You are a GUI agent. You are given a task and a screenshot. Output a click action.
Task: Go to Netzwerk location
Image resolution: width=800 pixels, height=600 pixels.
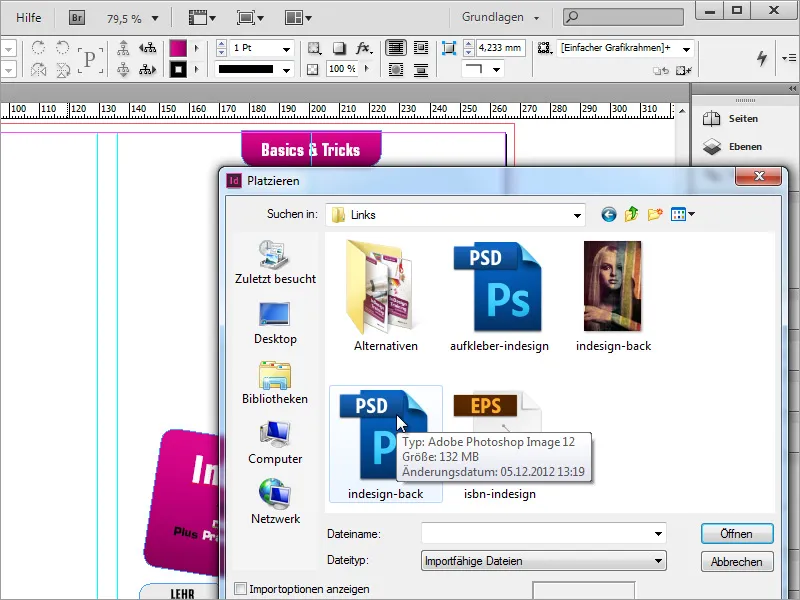click(275, 502)
